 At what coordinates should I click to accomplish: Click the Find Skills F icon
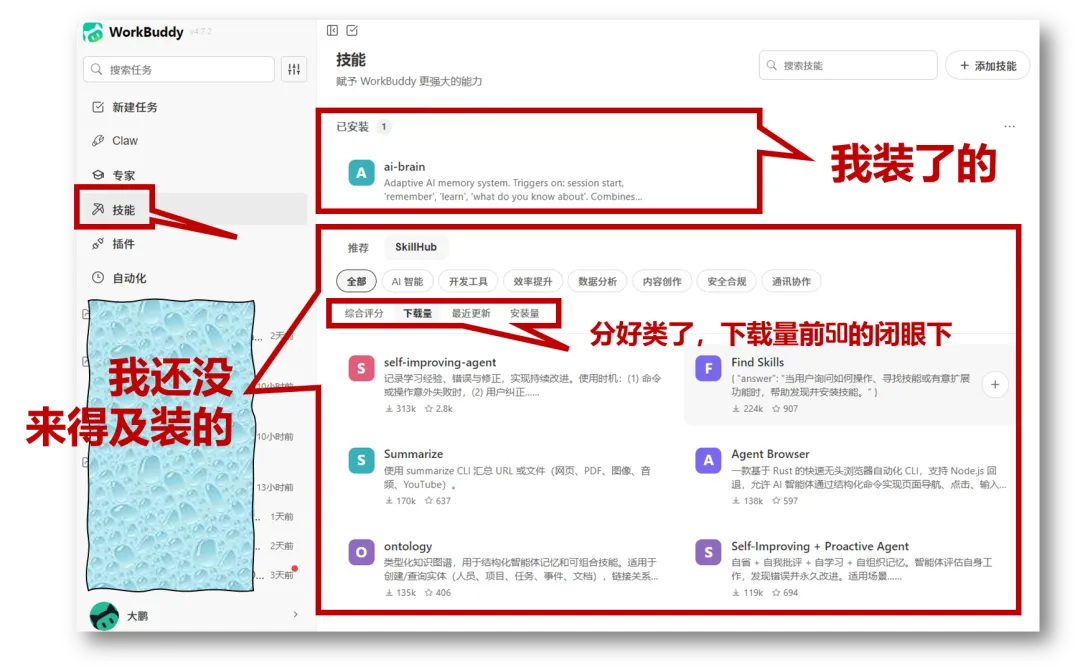tap(708, 368)
